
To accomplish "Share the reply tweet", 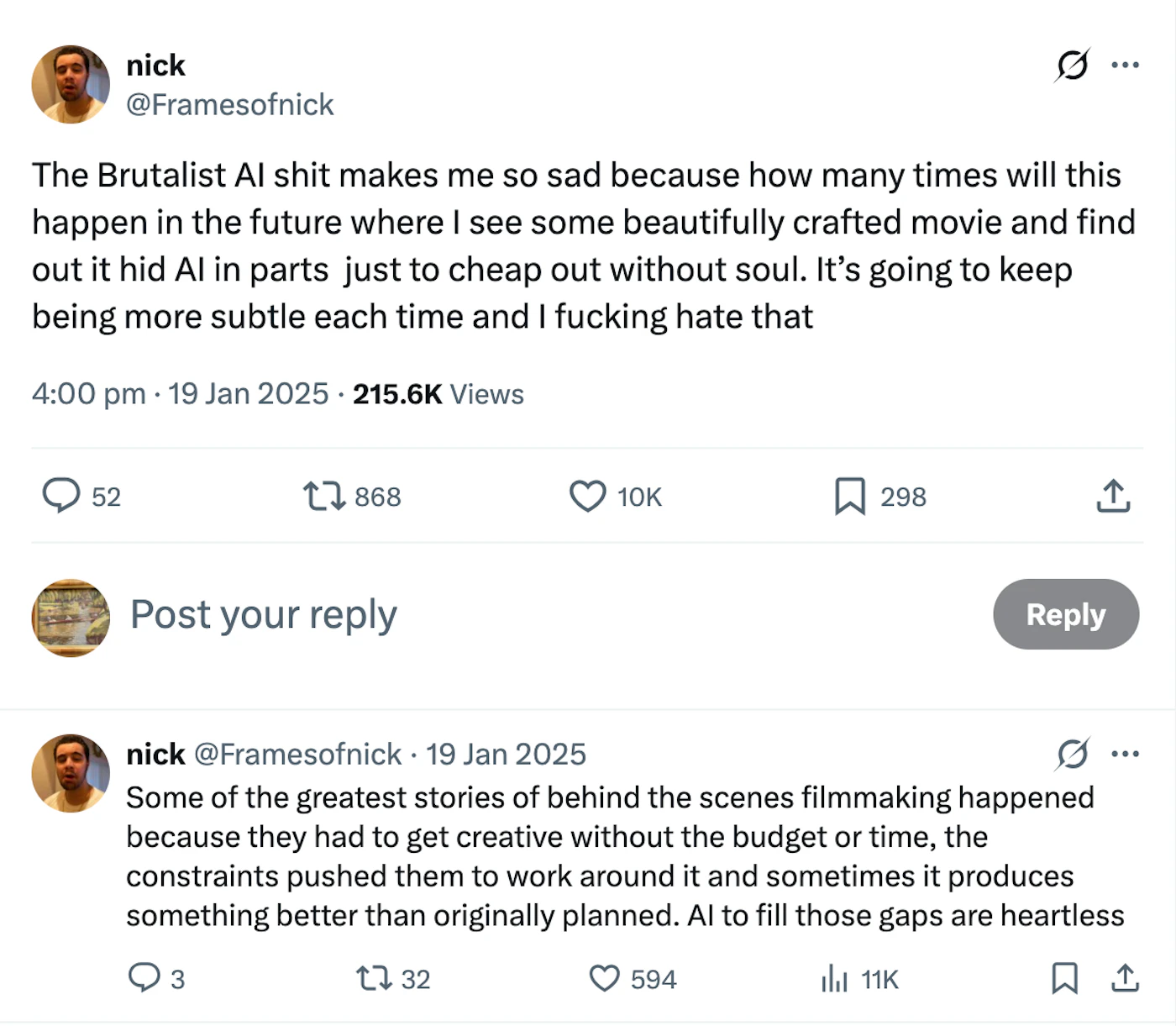I will tap(1125, 979).
